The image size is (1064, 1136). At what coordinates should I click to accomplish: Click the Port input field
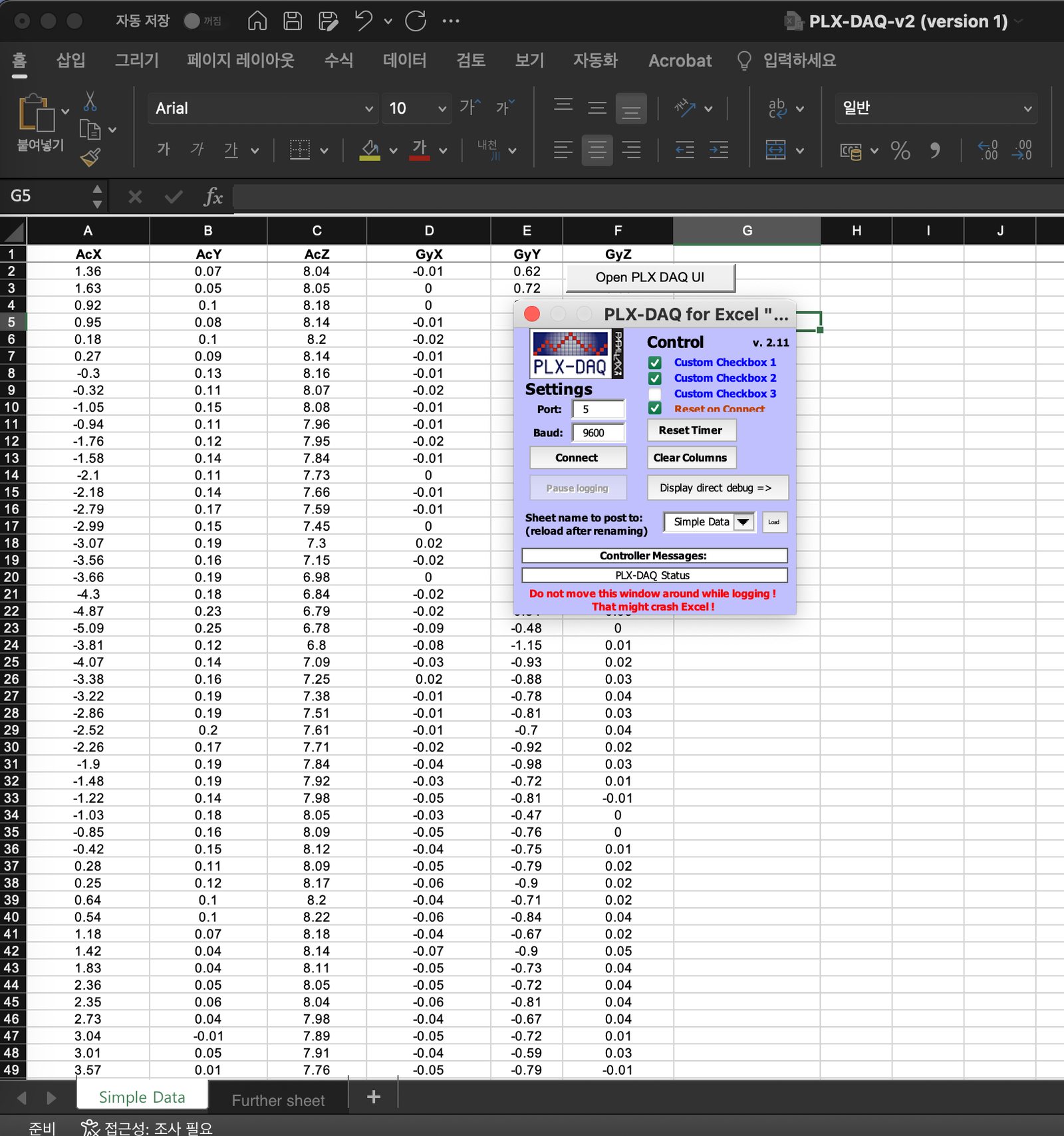coord(598,409)
